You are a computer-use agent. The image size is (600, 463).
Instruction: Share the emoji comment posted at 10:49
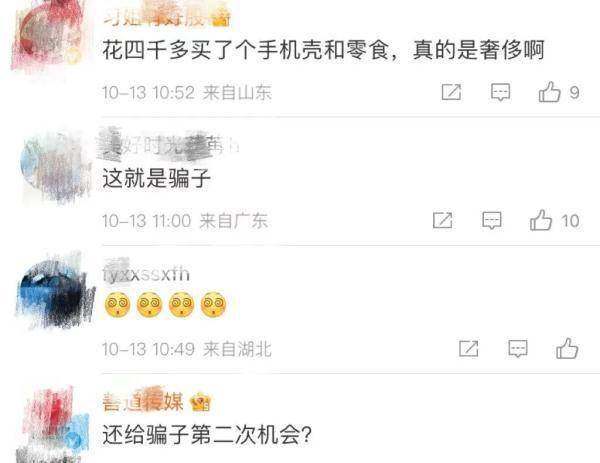[x=469, y=348]
